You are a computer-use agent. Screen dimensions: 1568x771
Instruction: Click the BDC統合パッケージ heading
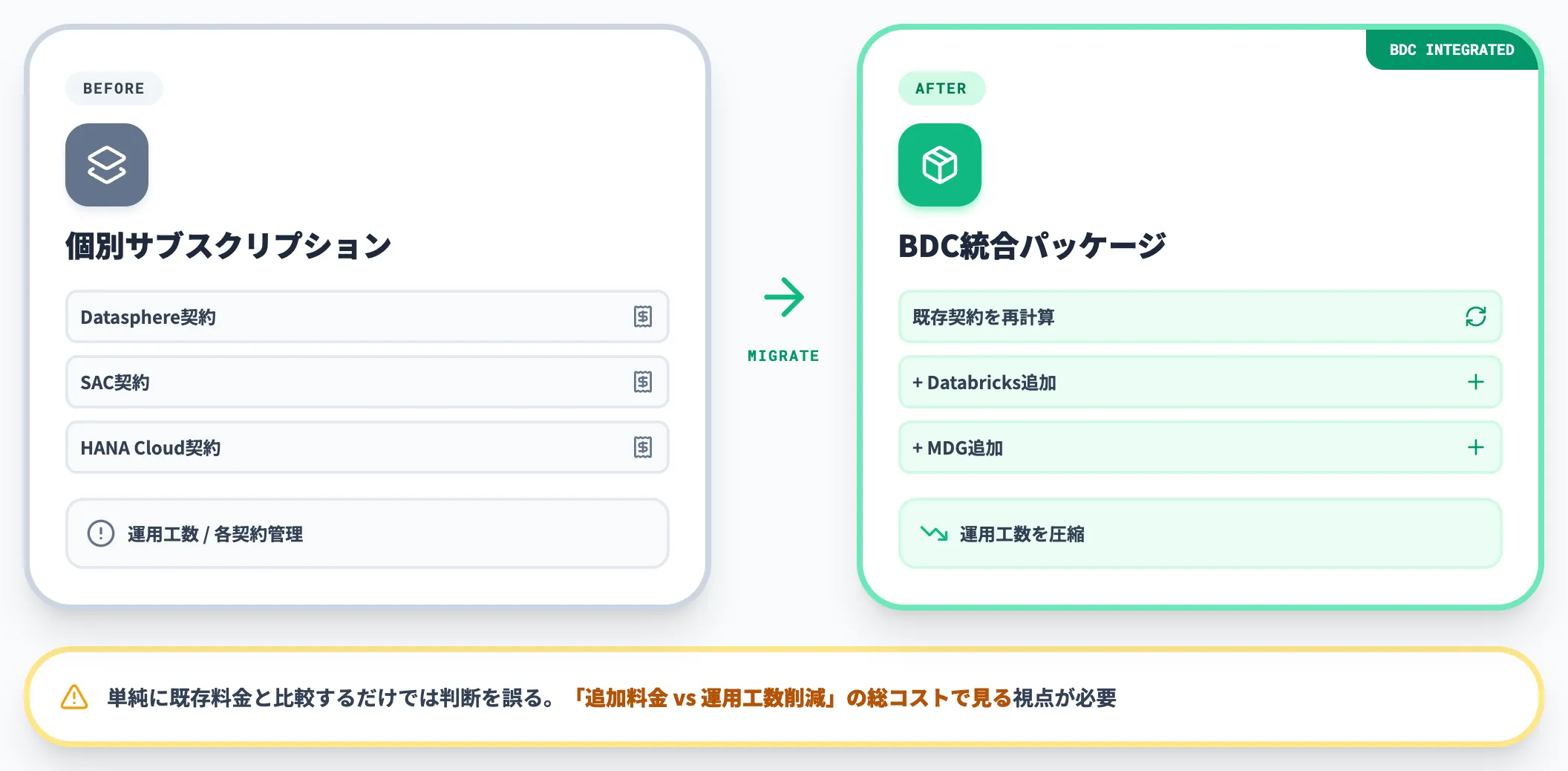1032,246
